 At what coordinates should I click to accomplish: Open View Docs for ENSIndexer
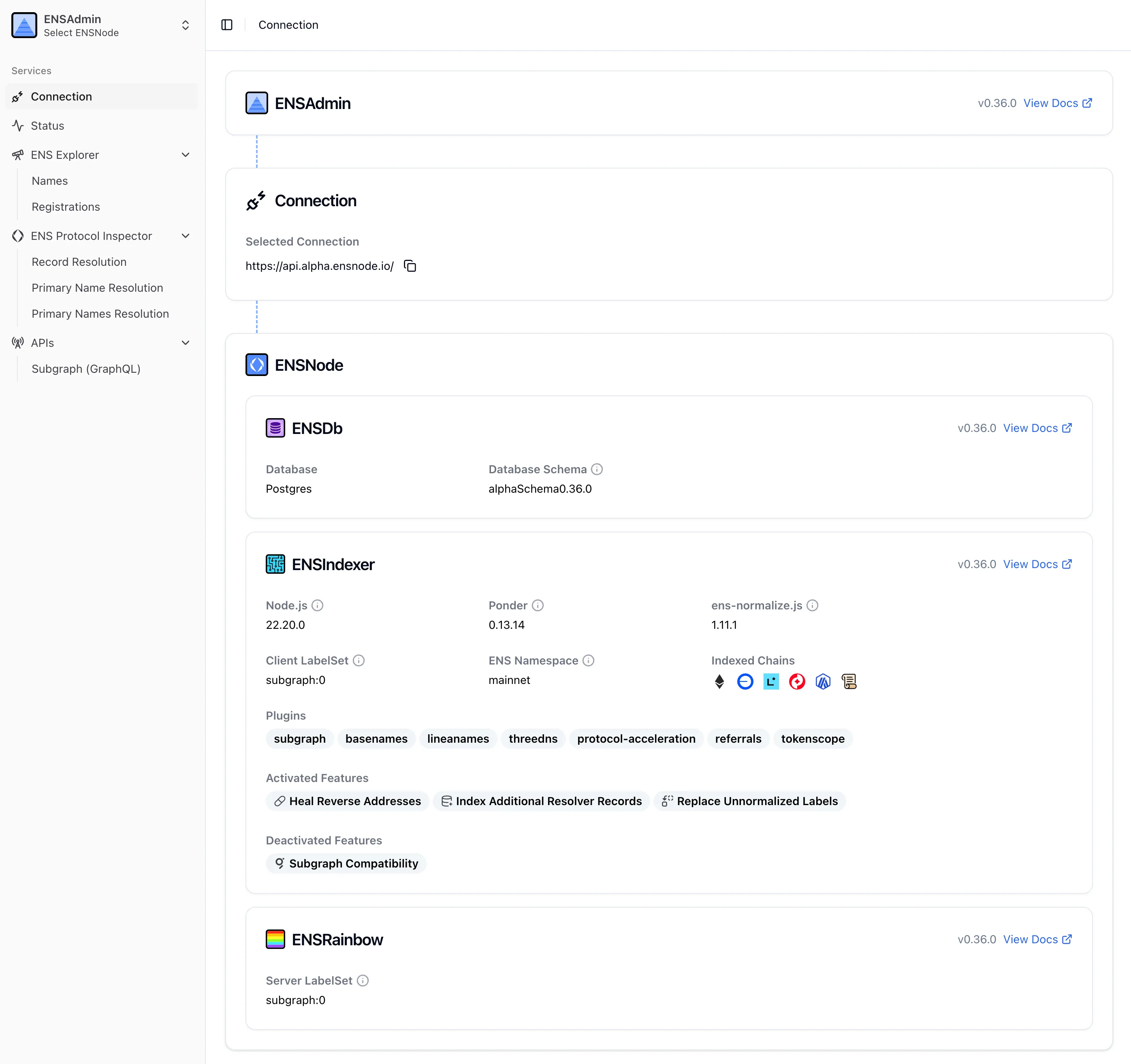[1037, 564]
